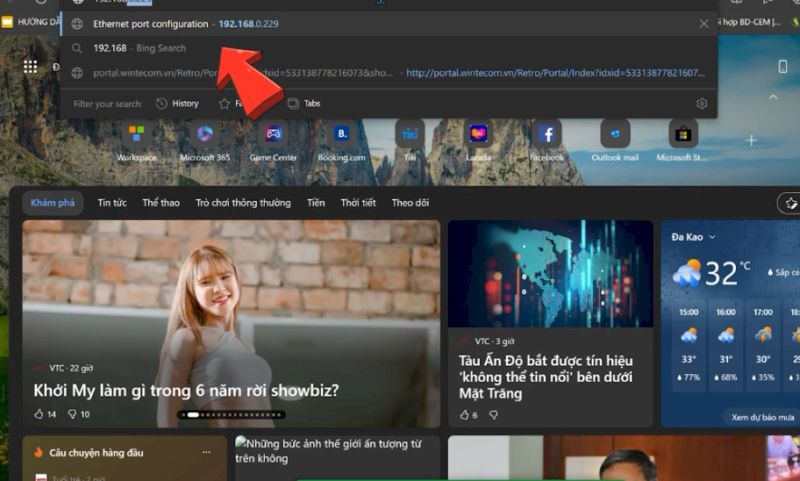800x481 pixels.
Task: Select the 17:00 hourly forecast
Action: [x=763, y=346]
